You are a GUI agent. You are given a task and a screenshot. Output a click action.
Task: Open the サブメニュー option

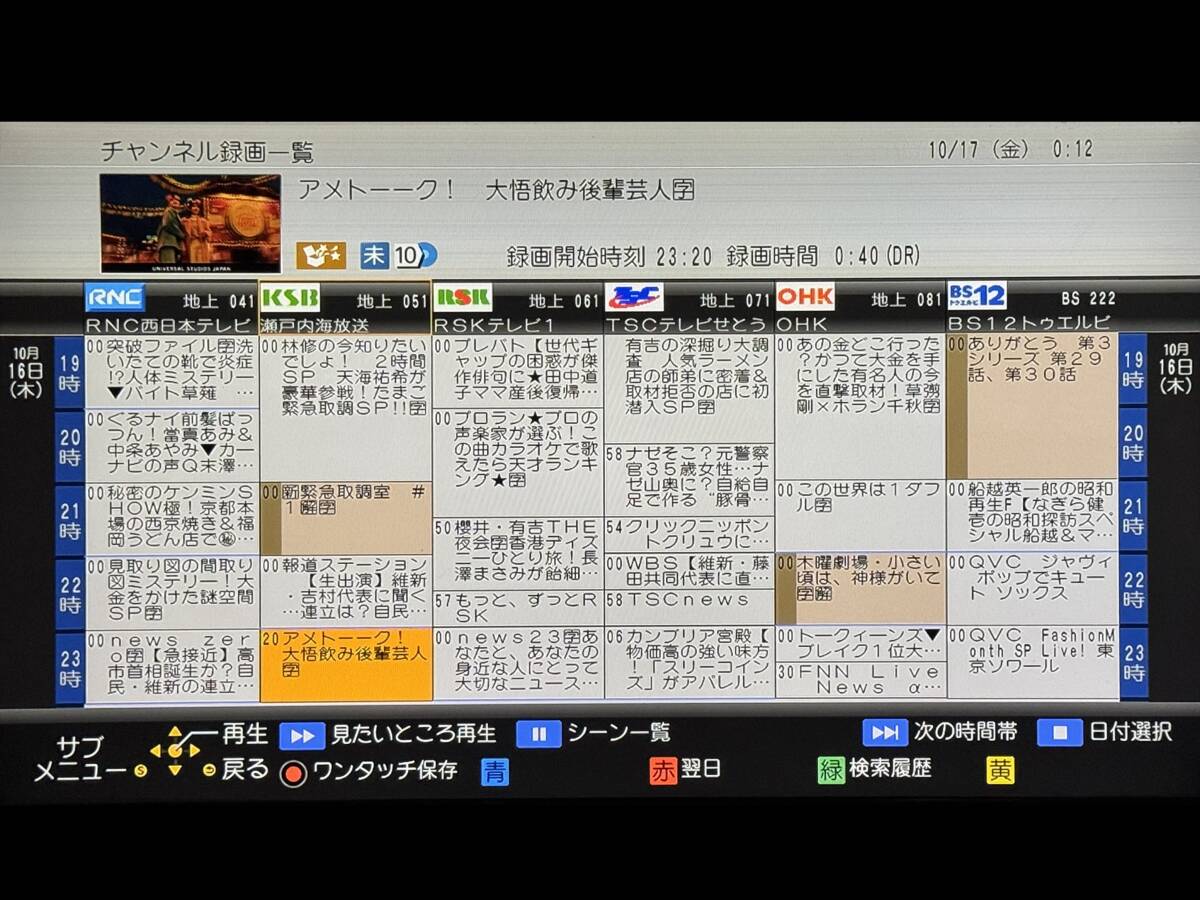pyautogui.click(x=81, y=759)
